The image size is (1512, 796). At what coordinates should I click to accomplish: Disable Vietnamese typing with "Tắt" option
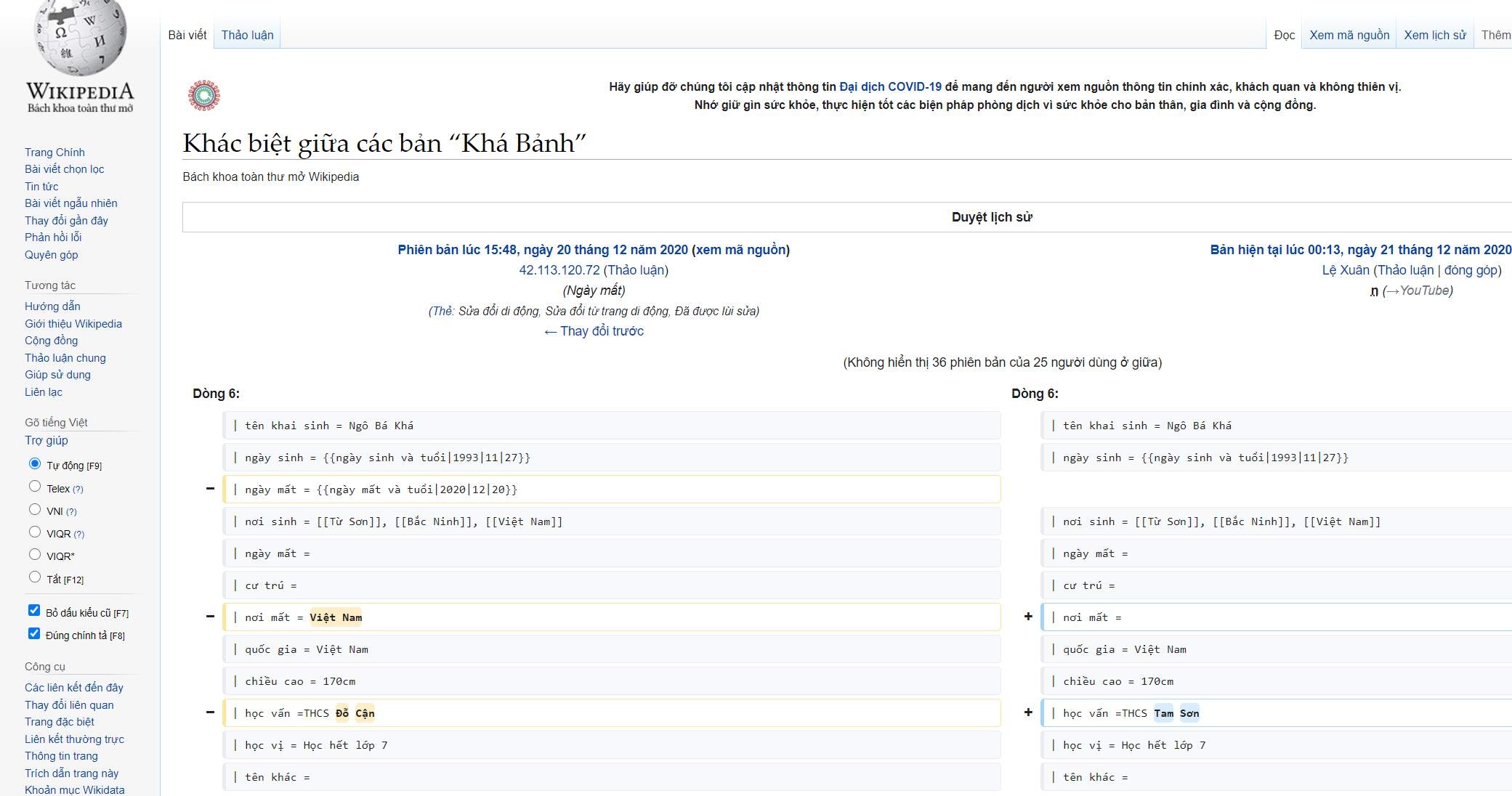(x=34, y=577)
